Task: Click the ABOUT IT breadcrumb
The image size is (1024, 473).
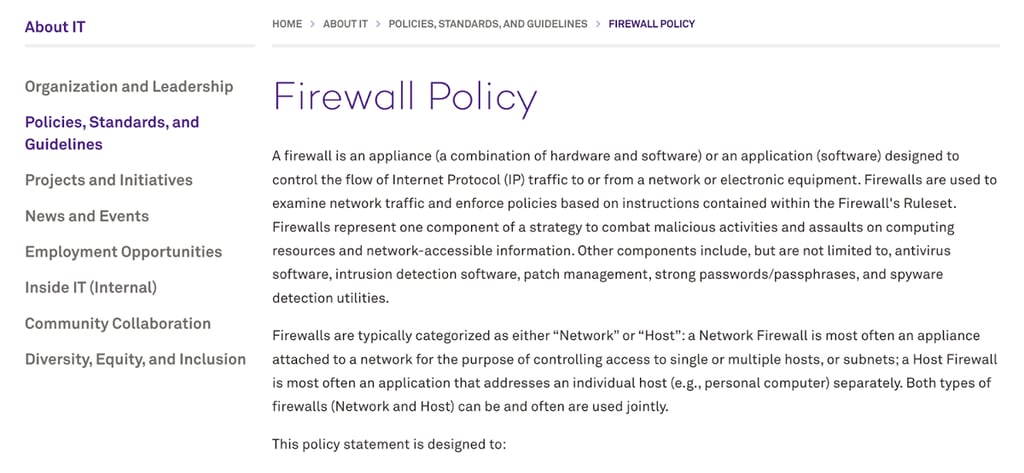Action: point(345,24)
